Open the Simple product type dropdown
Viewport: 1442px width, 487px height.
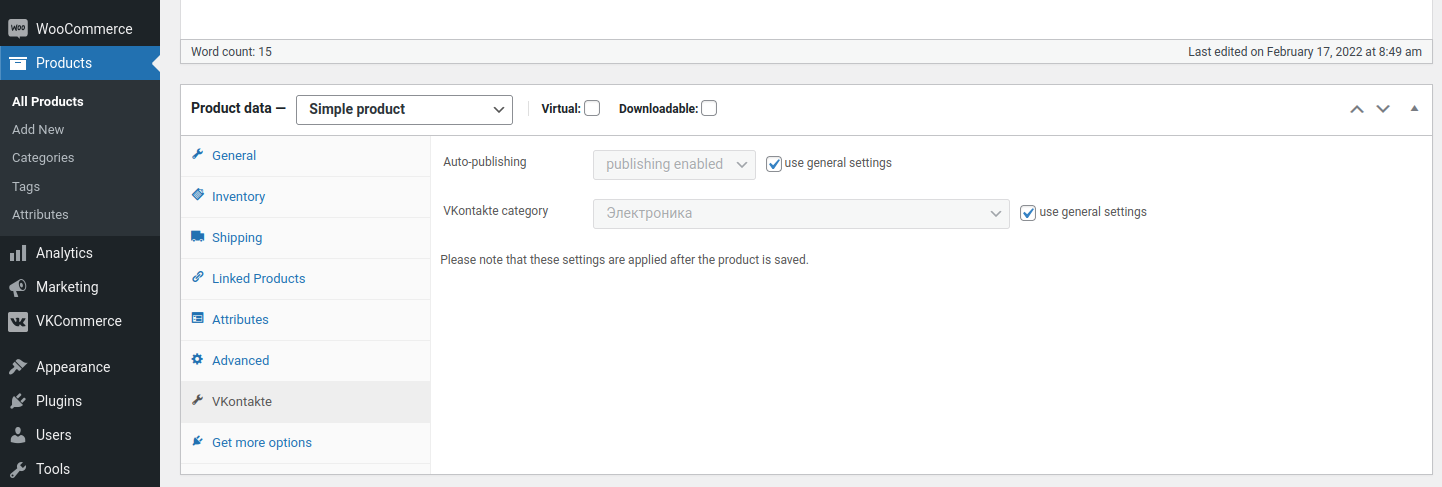point(404,110)
